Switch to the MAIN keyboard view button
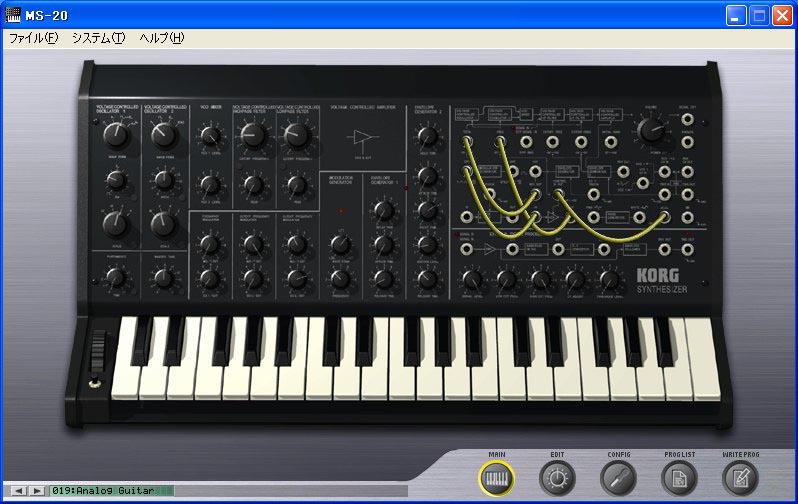The height and width of the screenshot is (504, 798). (x=496, y=479)
